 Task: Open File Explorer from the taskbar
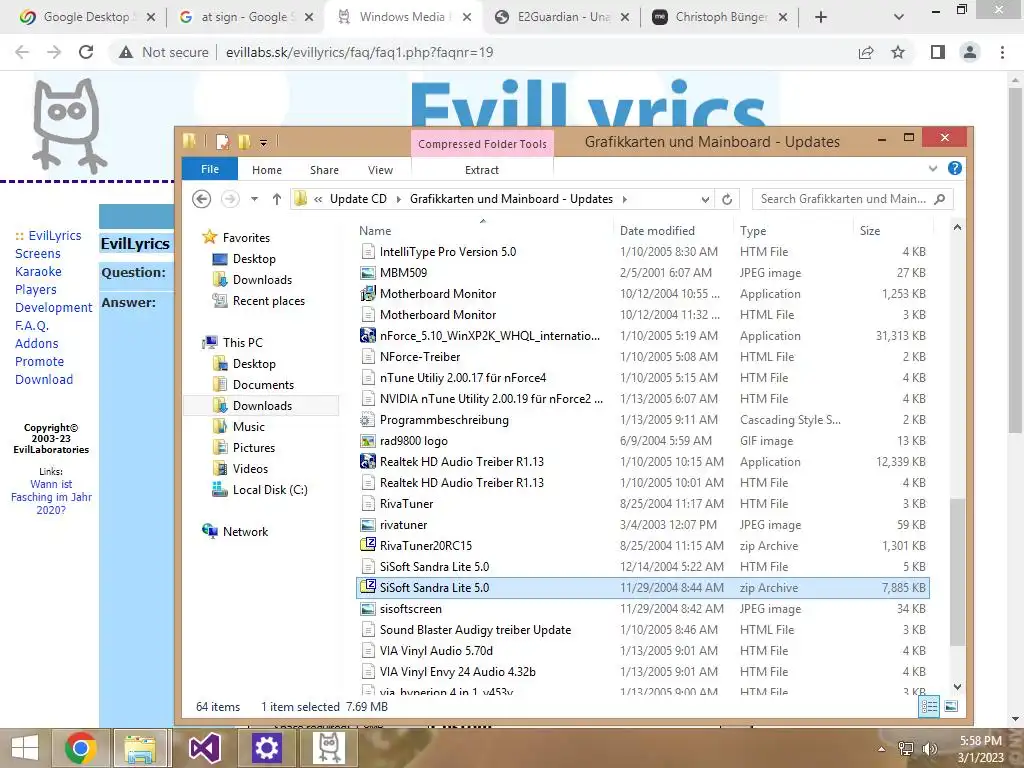click(x=140, y=748)
